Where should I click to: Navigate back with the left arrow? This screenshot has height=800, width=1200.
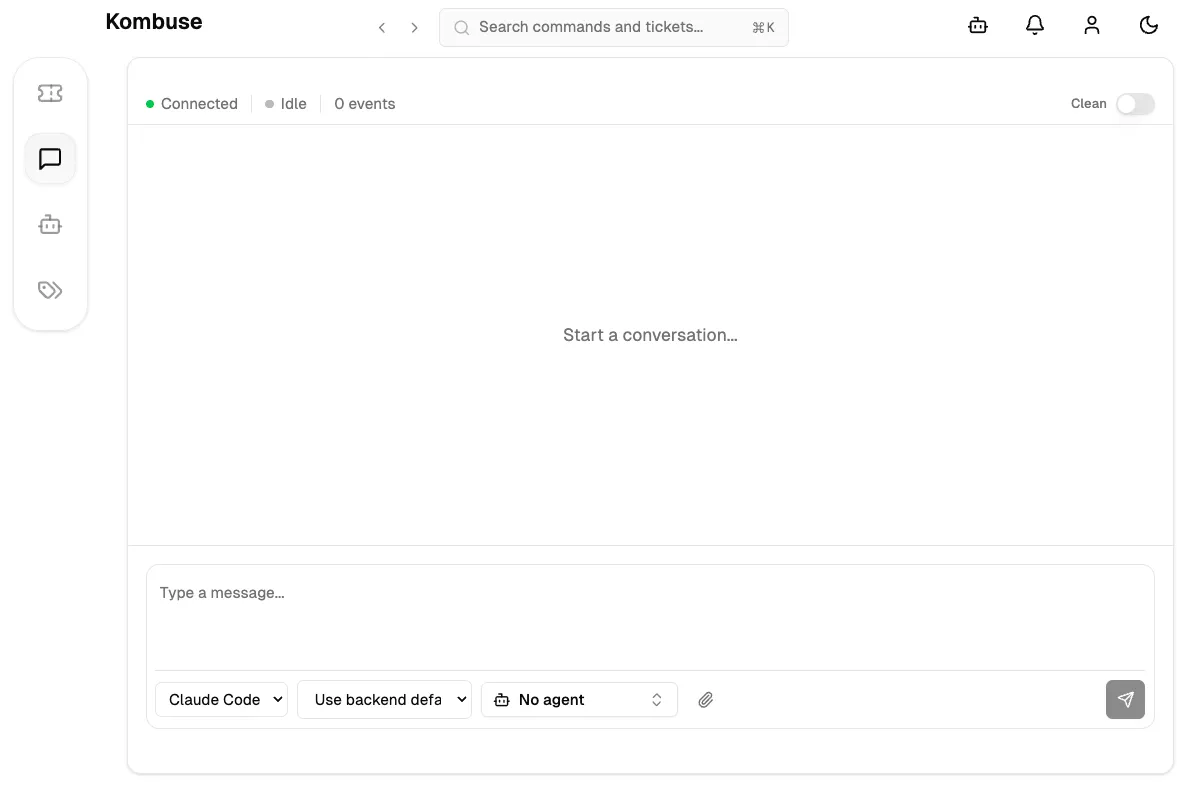click(381, 27)
